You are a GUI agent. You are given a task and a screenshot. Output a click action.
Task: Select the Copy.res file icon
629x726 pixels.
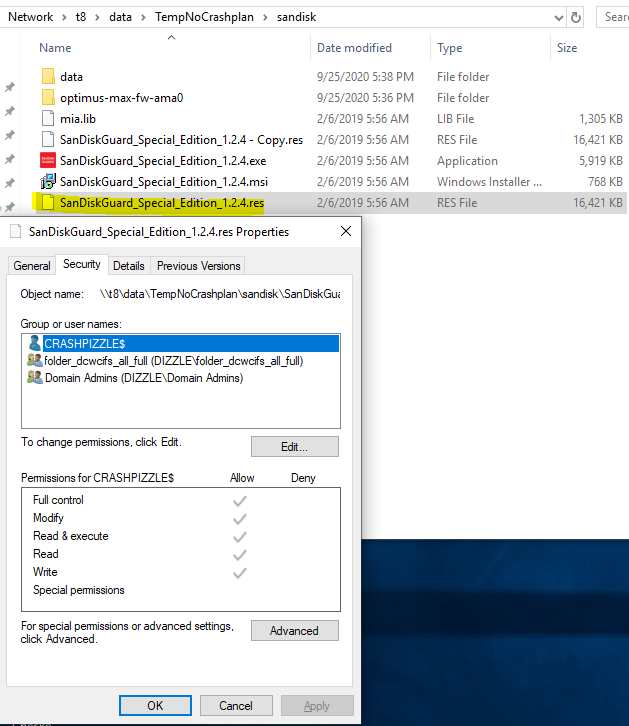[x=48, y=139]
